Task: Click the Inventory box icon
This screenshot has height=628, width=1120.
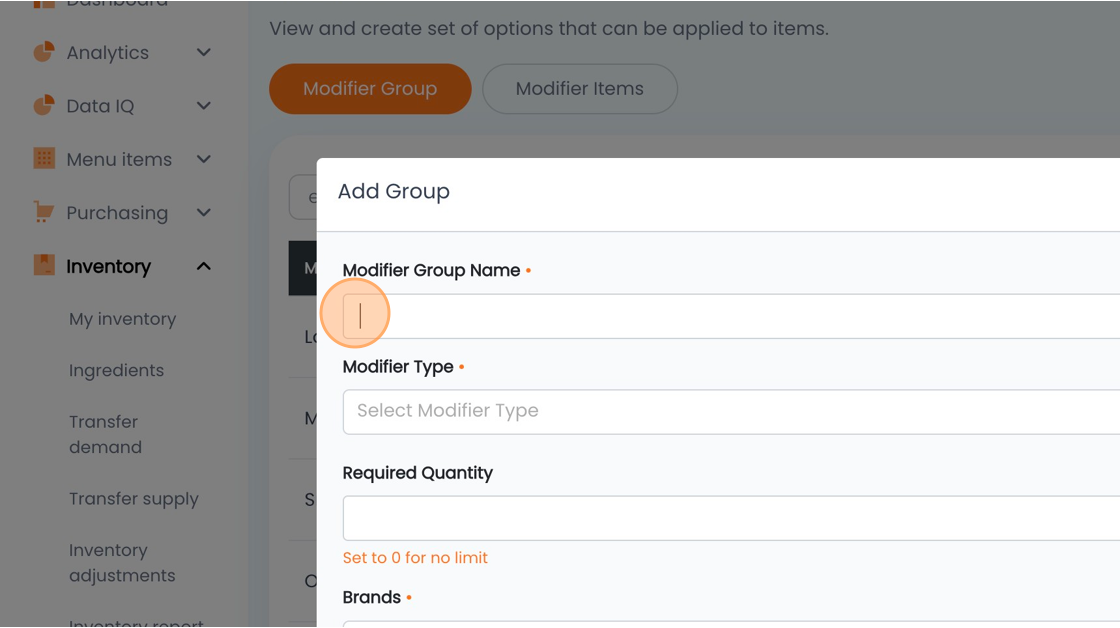Action: (44, 266)
